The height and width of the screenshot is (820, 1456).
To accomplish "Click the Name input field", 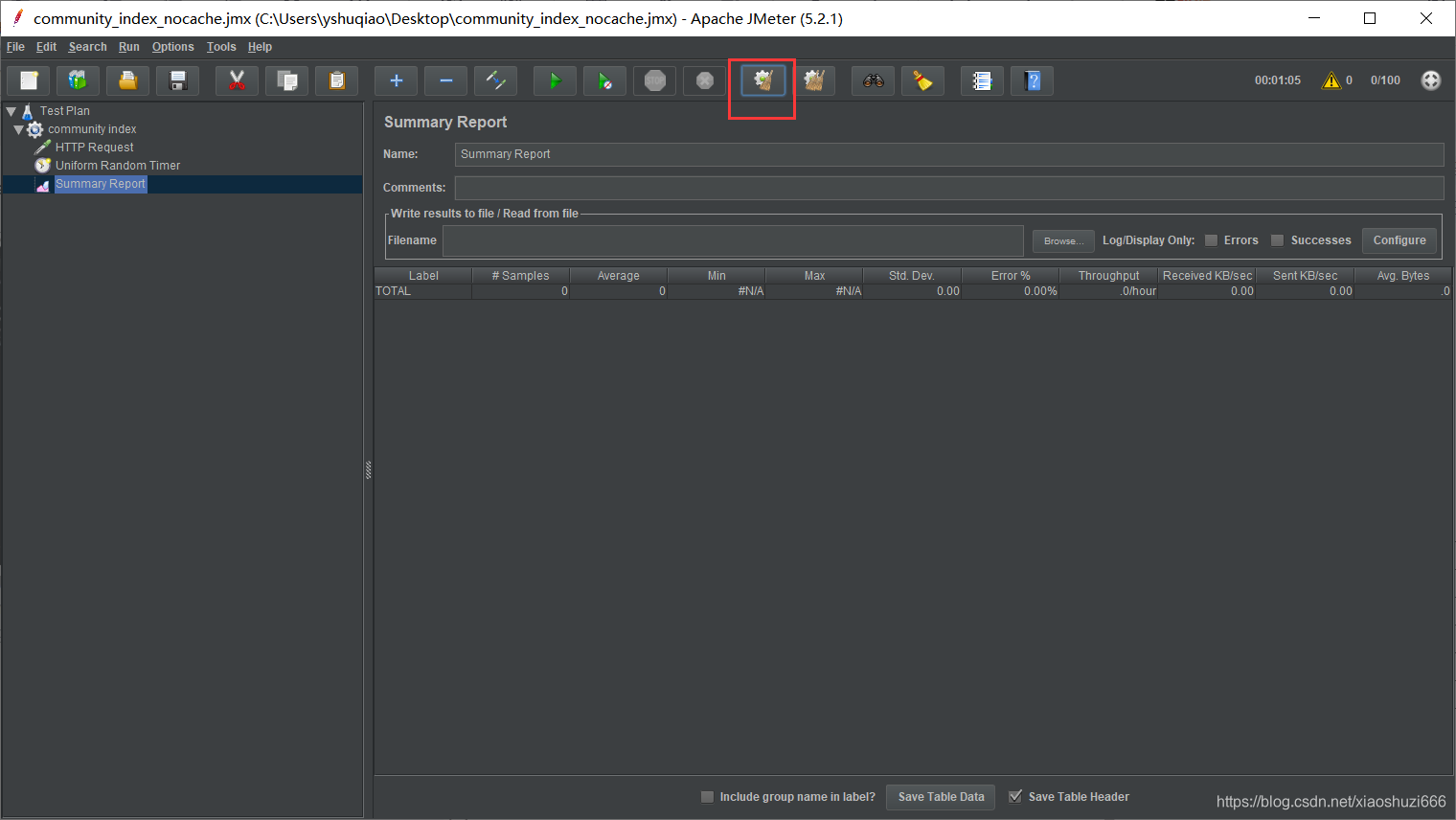I will pos(949,154).
